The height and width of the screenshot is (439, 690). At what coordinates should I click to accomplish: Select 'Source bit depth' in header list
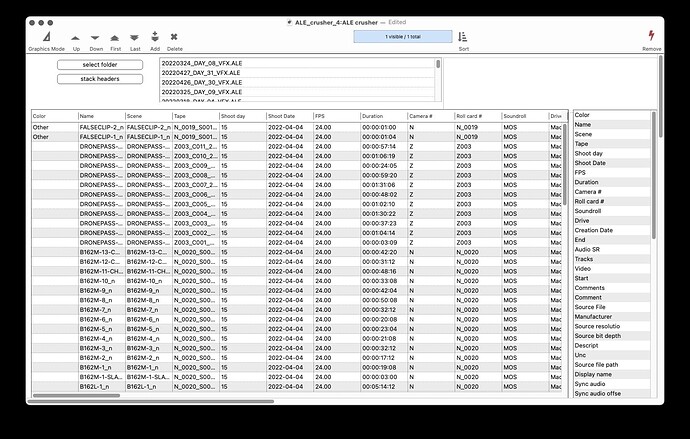tap(612, 336)
